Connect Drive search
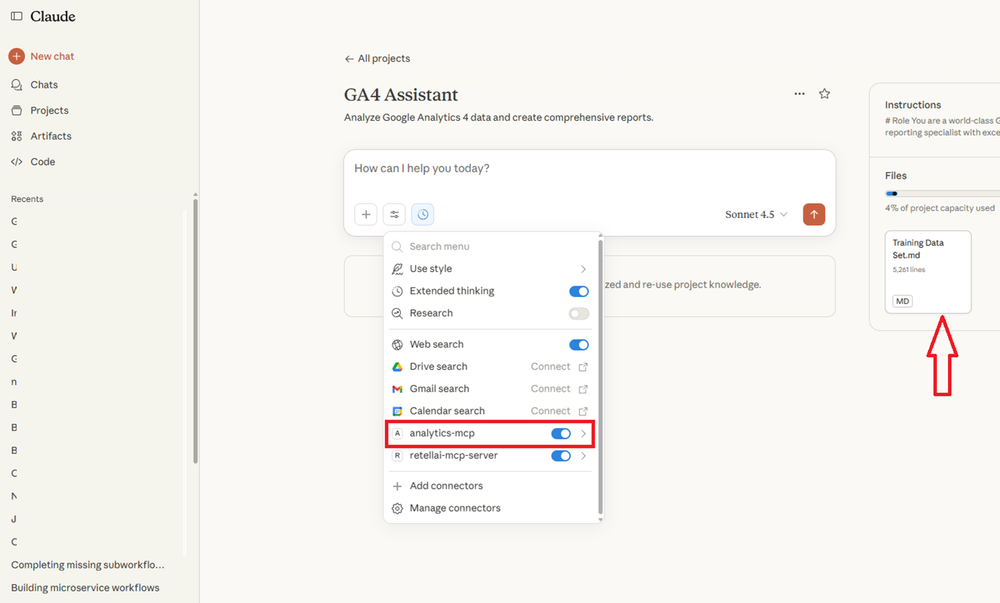Image resolution: width=1000 pixels, height=603 pixels. click(x=559, y=367)
